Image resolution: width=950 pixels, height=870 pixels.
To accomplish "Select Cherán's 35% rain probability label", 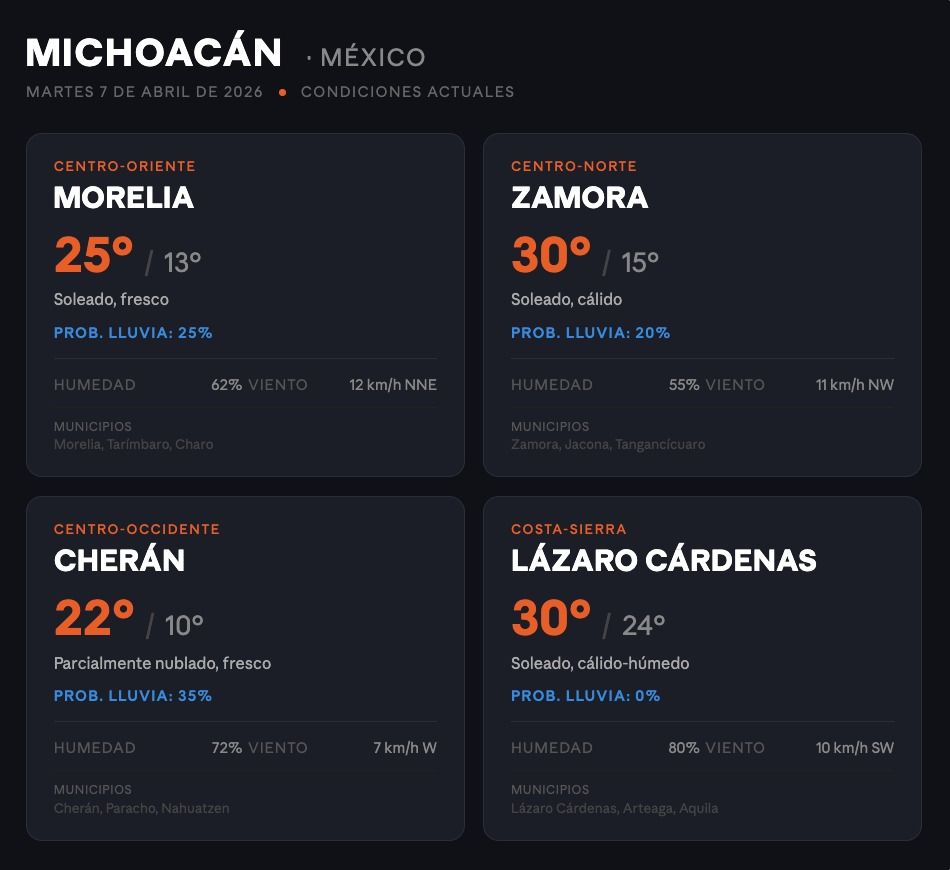I will 133,696.
